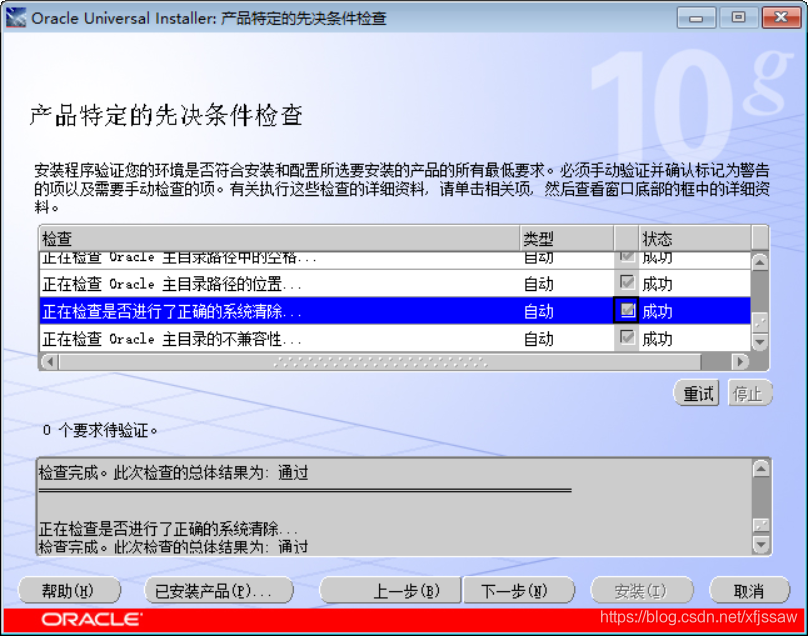808x636 pixels.
Task: Close the Oracle Universal Installer window
Action: point(781,19)
